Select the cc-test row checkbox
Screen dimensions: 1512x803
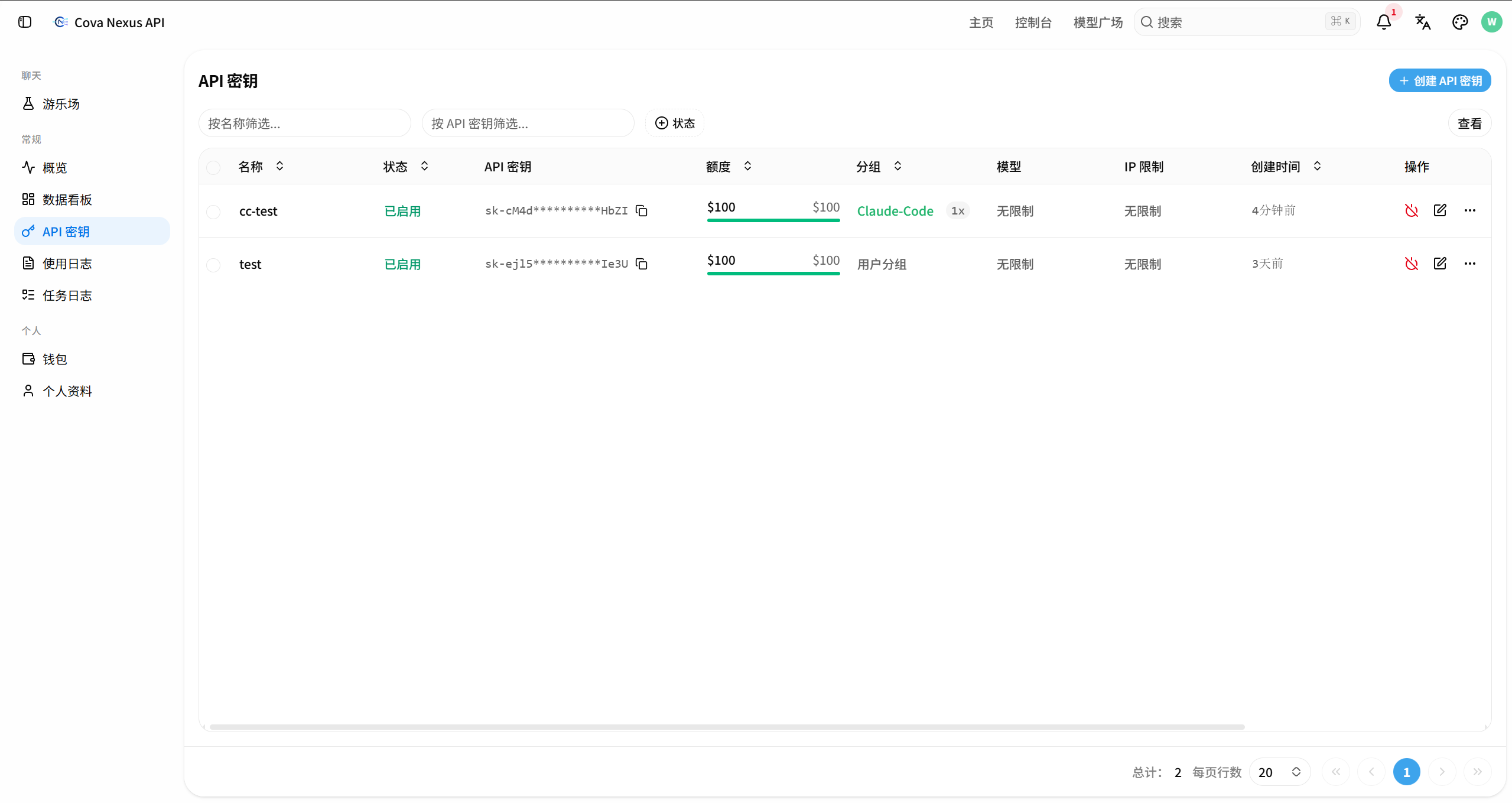coord(213,212)
